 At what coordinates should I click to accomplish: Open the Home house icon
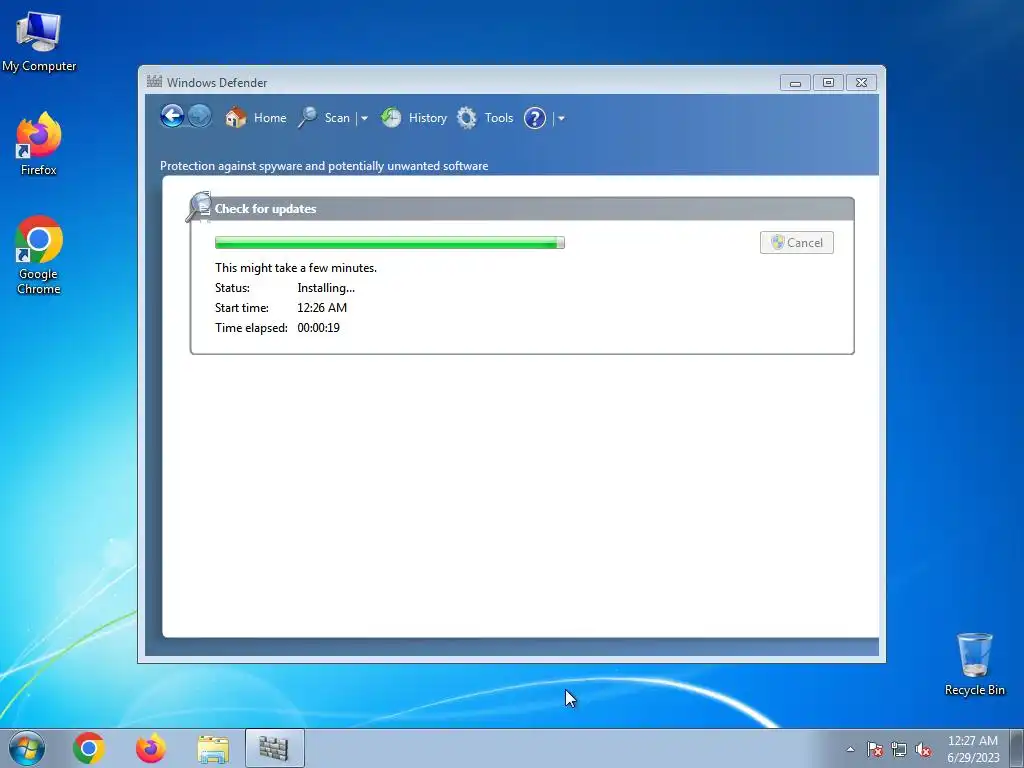point(236,118)
